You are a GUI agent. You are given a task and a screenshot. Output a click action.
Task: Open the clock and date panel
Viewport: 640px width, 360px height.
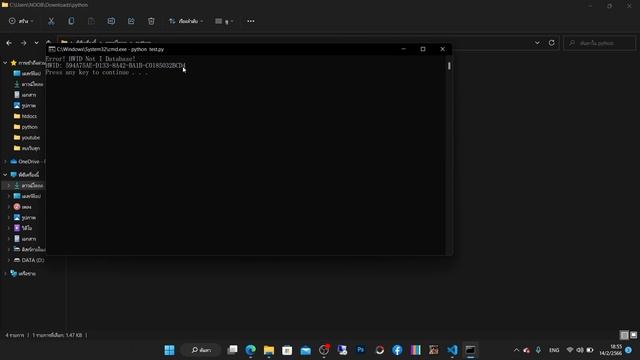point(611,350)
